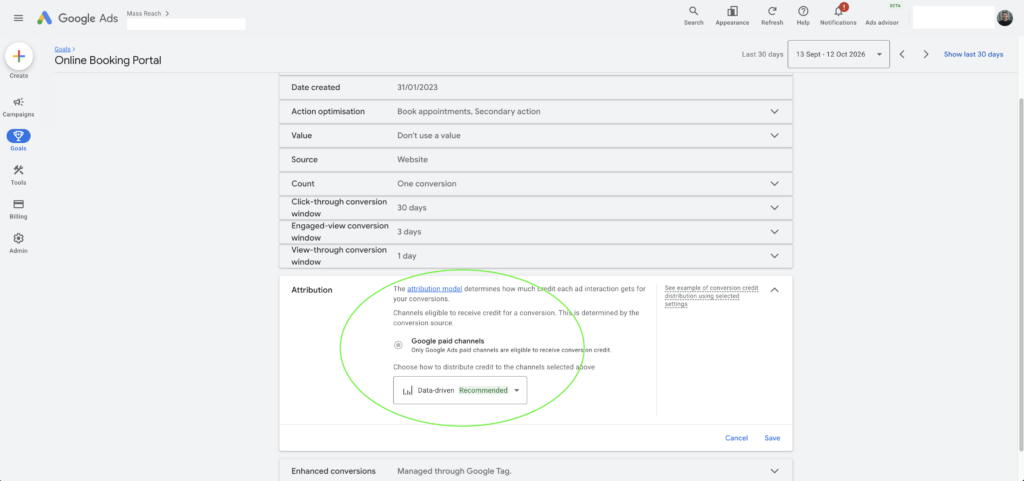Open the Notifications bell
Image resolution: width=1024 pixels, height=481 pixels.
pyautogui.click(x=839, y=16)
